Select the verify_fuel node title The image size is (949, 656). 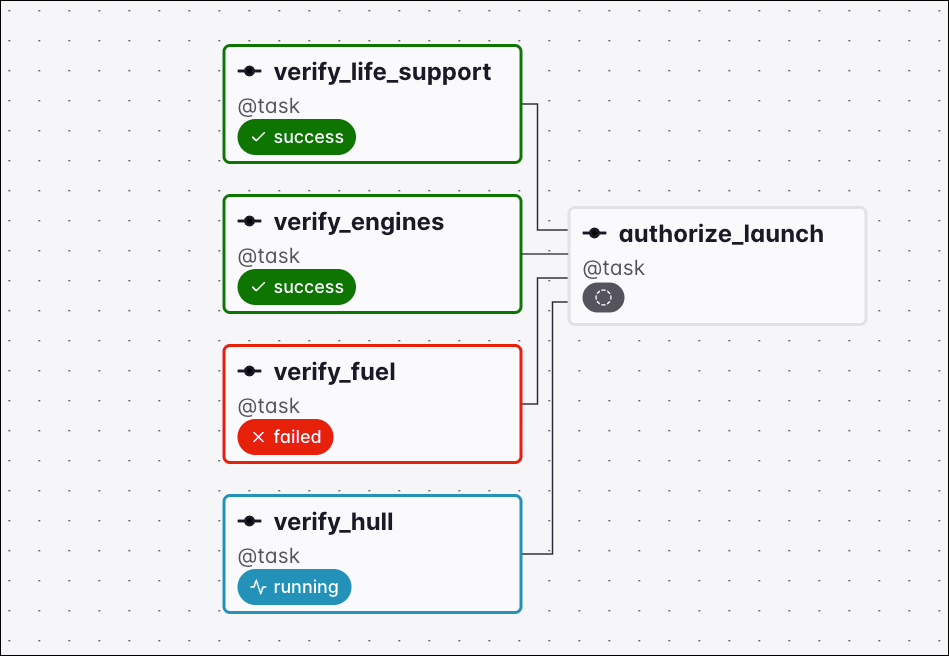(335, 372)
